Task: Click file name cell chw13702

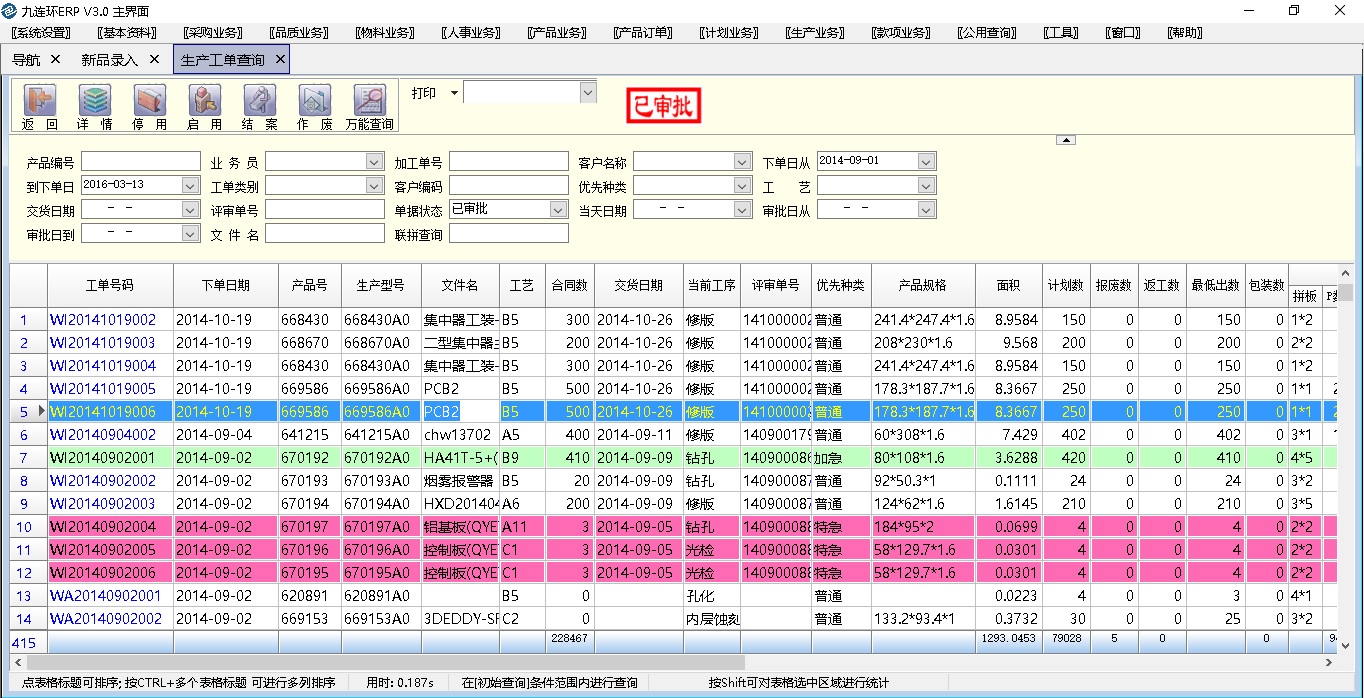Action: (x=458, y=435)
